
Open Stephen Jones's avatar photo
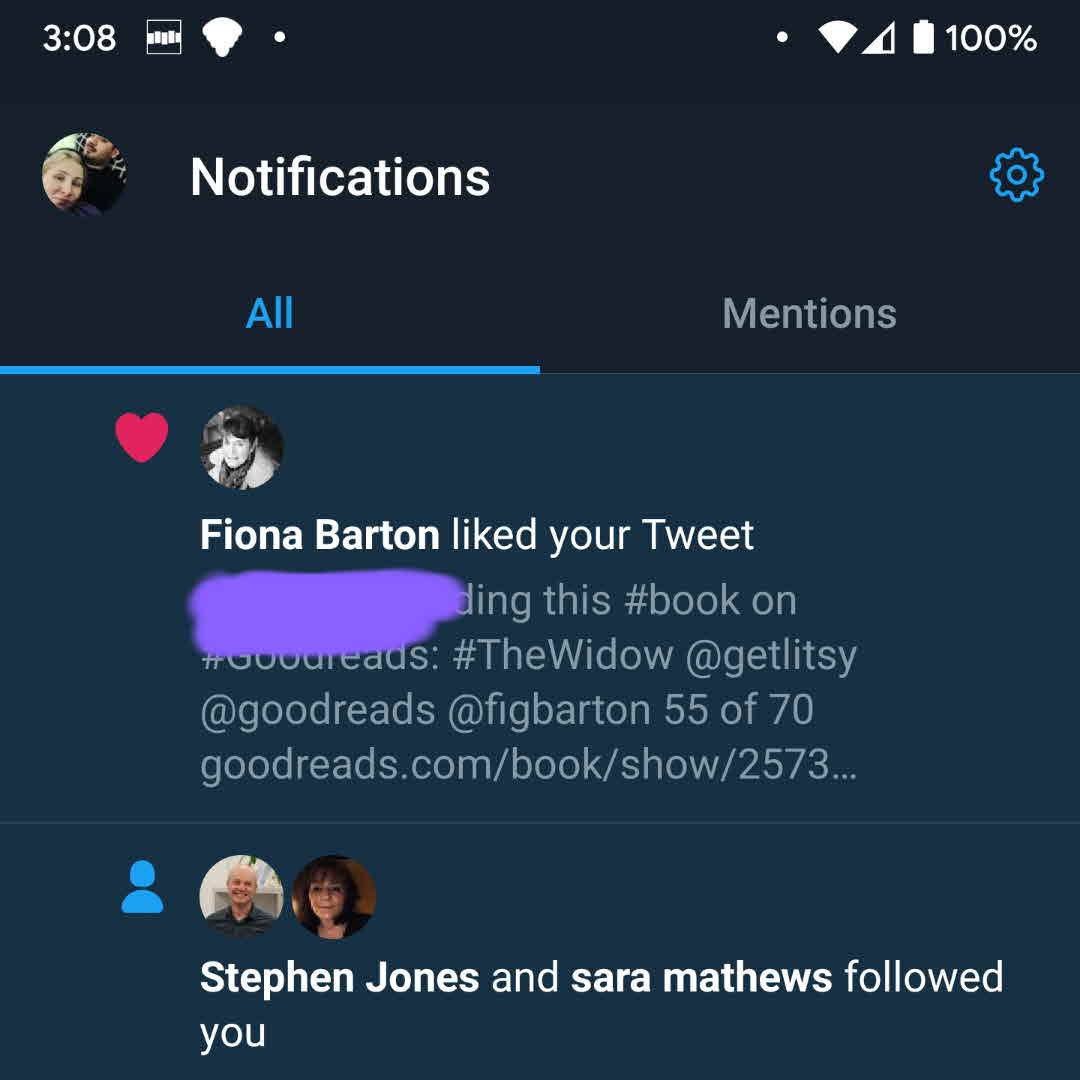[x=241, y=896]
